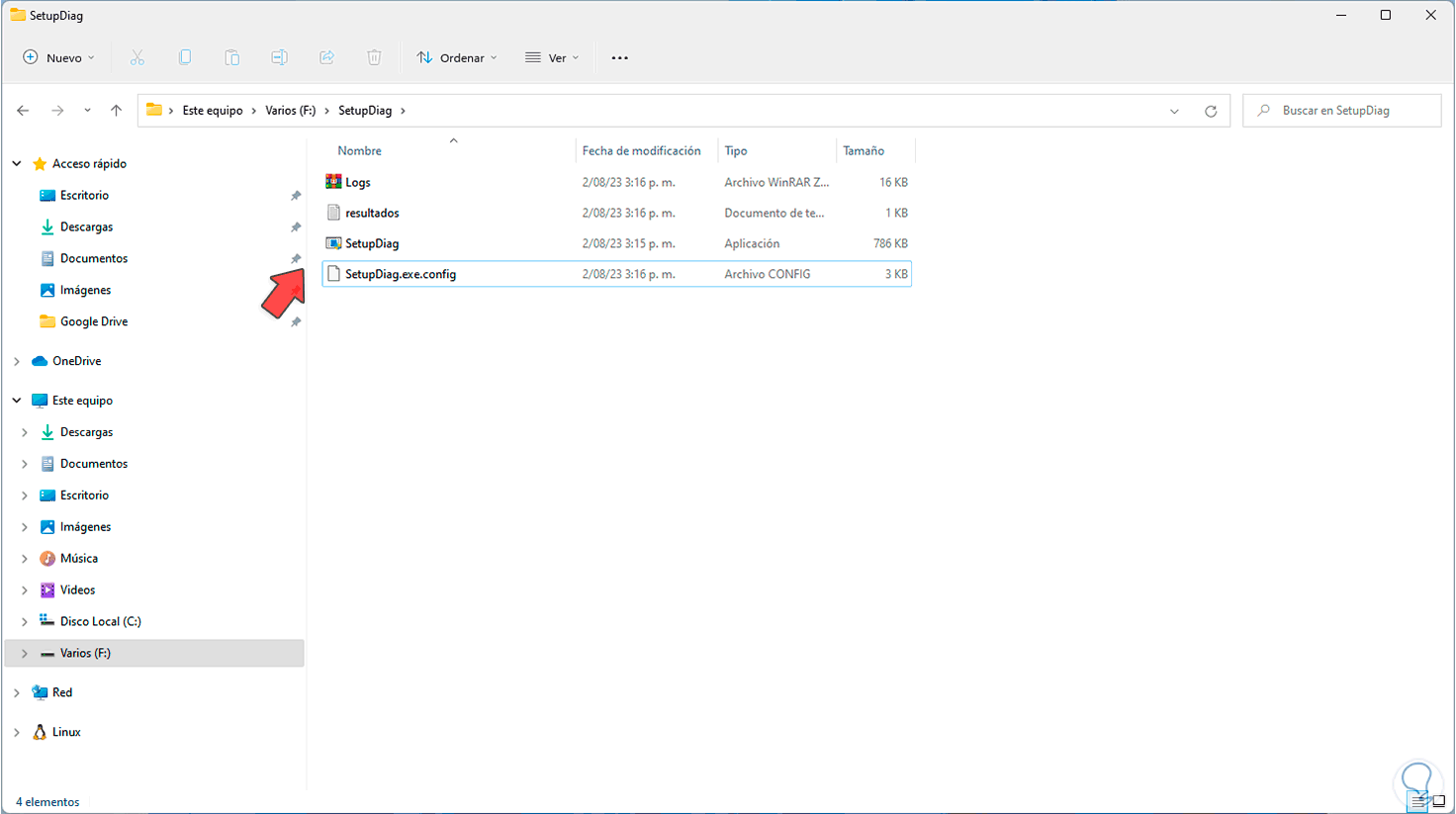Click Varios (F:) in address breadcrumb
1456x814 pixels.
point(291,111)
